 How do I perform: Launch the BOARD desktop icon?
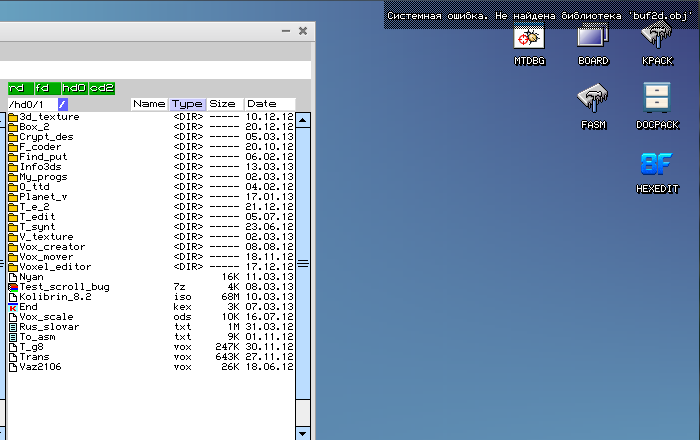[x=592, y=40]
